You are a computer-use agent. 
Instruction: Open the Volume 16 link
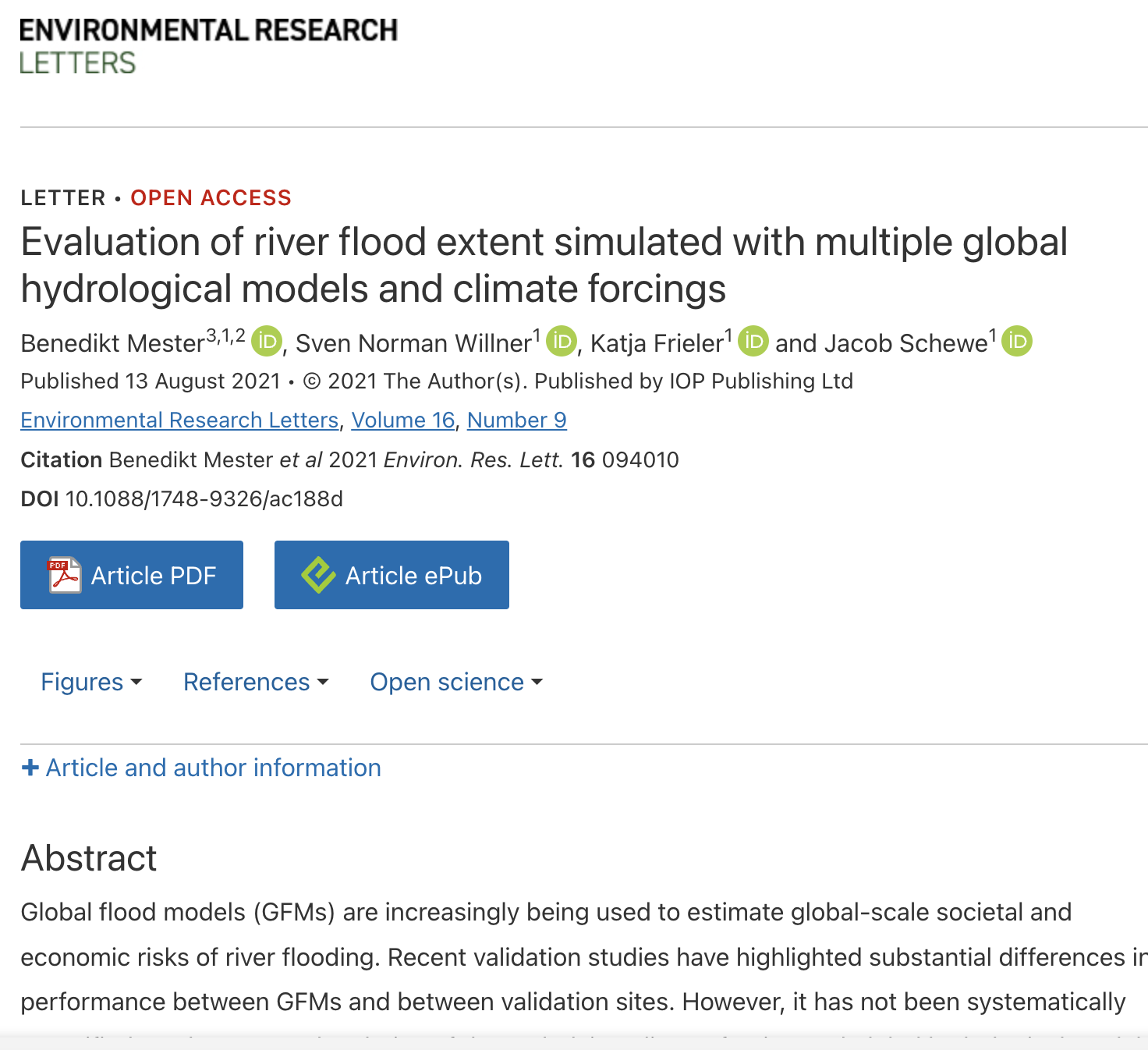coord(402,420)
